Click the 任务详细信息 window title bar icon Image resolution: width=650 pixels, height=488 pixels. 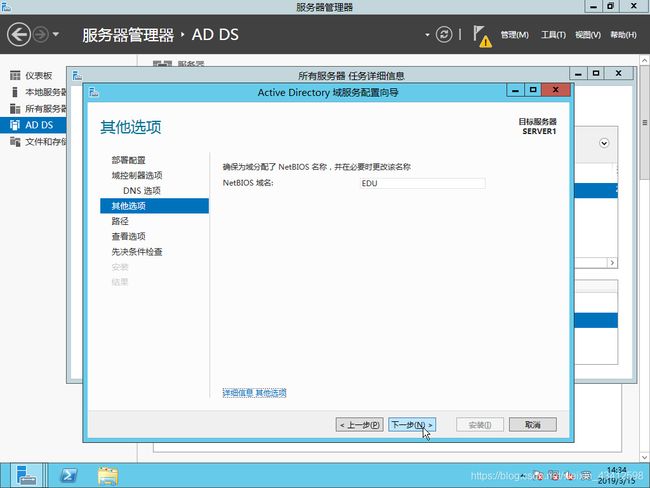[77, 75]
